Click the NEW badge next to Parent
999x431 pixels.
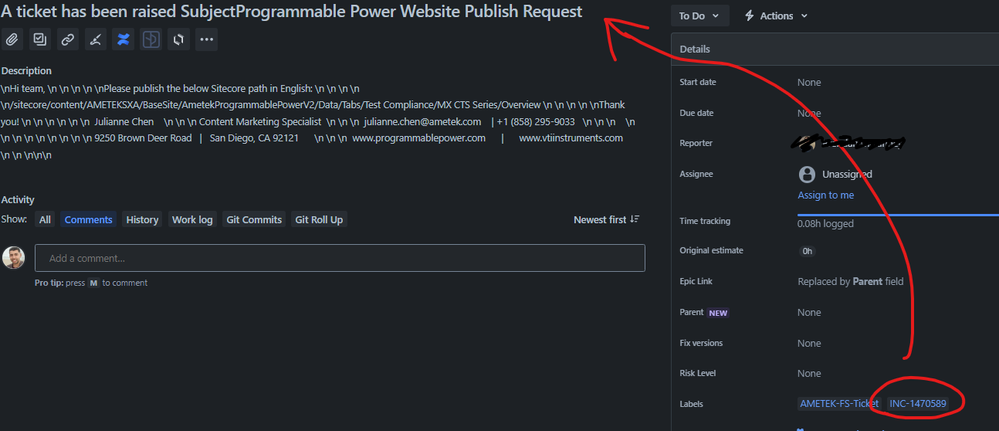coord(718,313)
